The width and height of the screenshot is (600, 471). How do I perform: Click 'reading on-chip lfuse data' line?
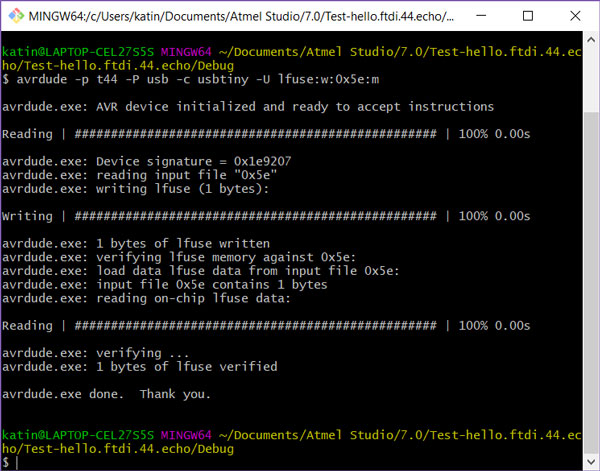click(146, 298)
